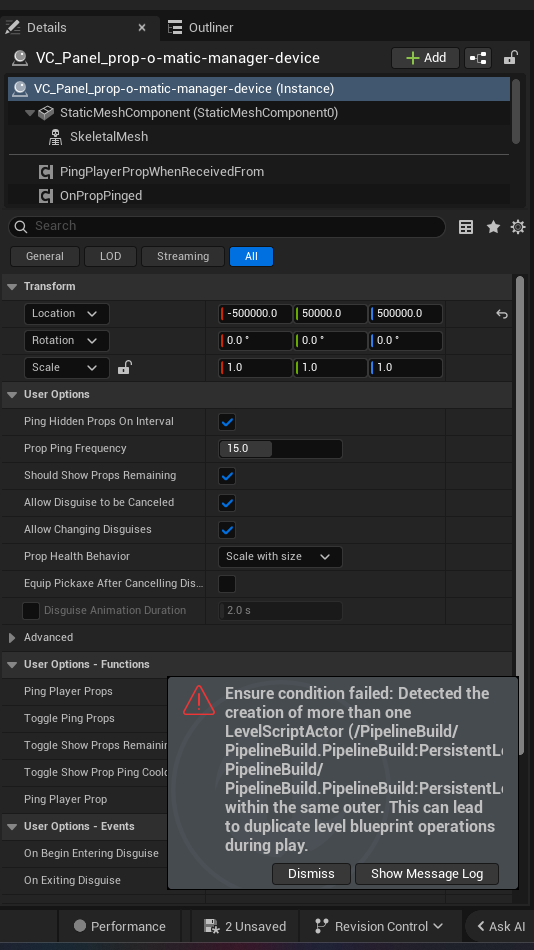
Task: Close the Details tab
Action: (142, 27)
